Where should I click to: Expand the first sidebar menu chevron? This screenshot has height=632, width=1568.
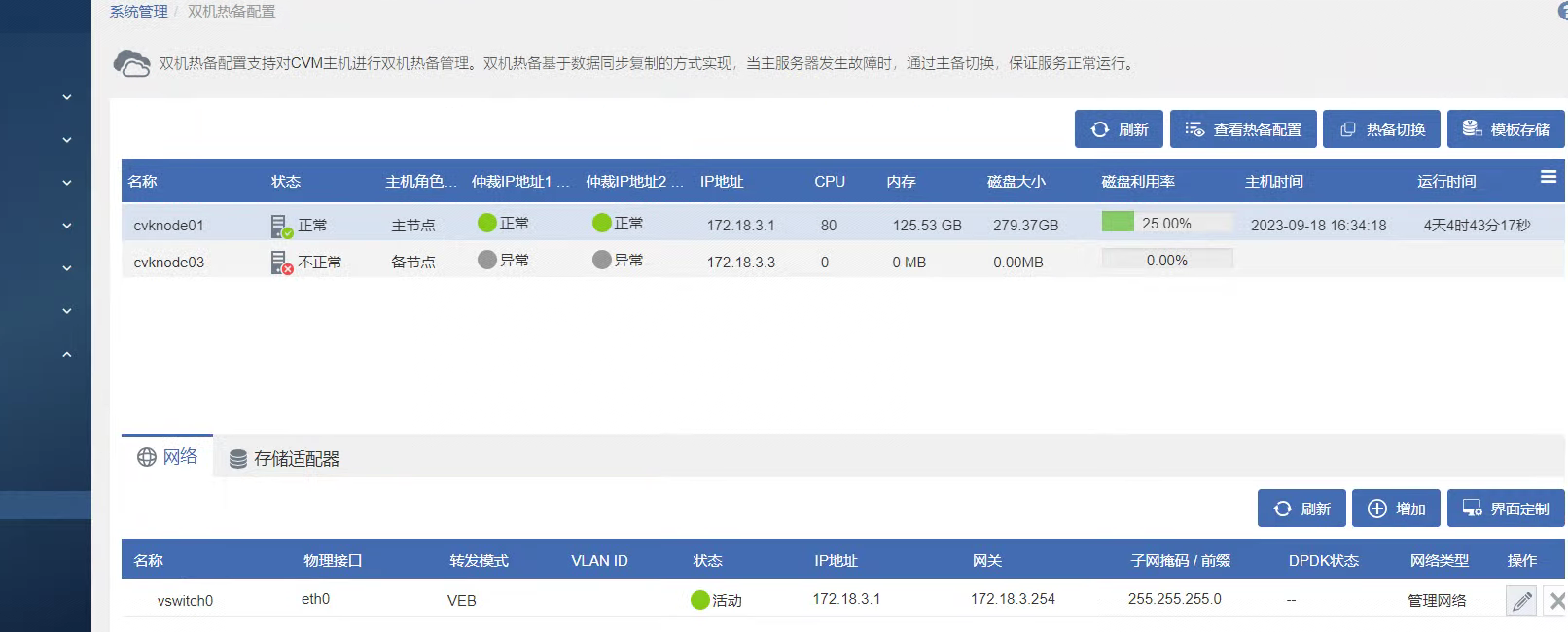[67, 97]
